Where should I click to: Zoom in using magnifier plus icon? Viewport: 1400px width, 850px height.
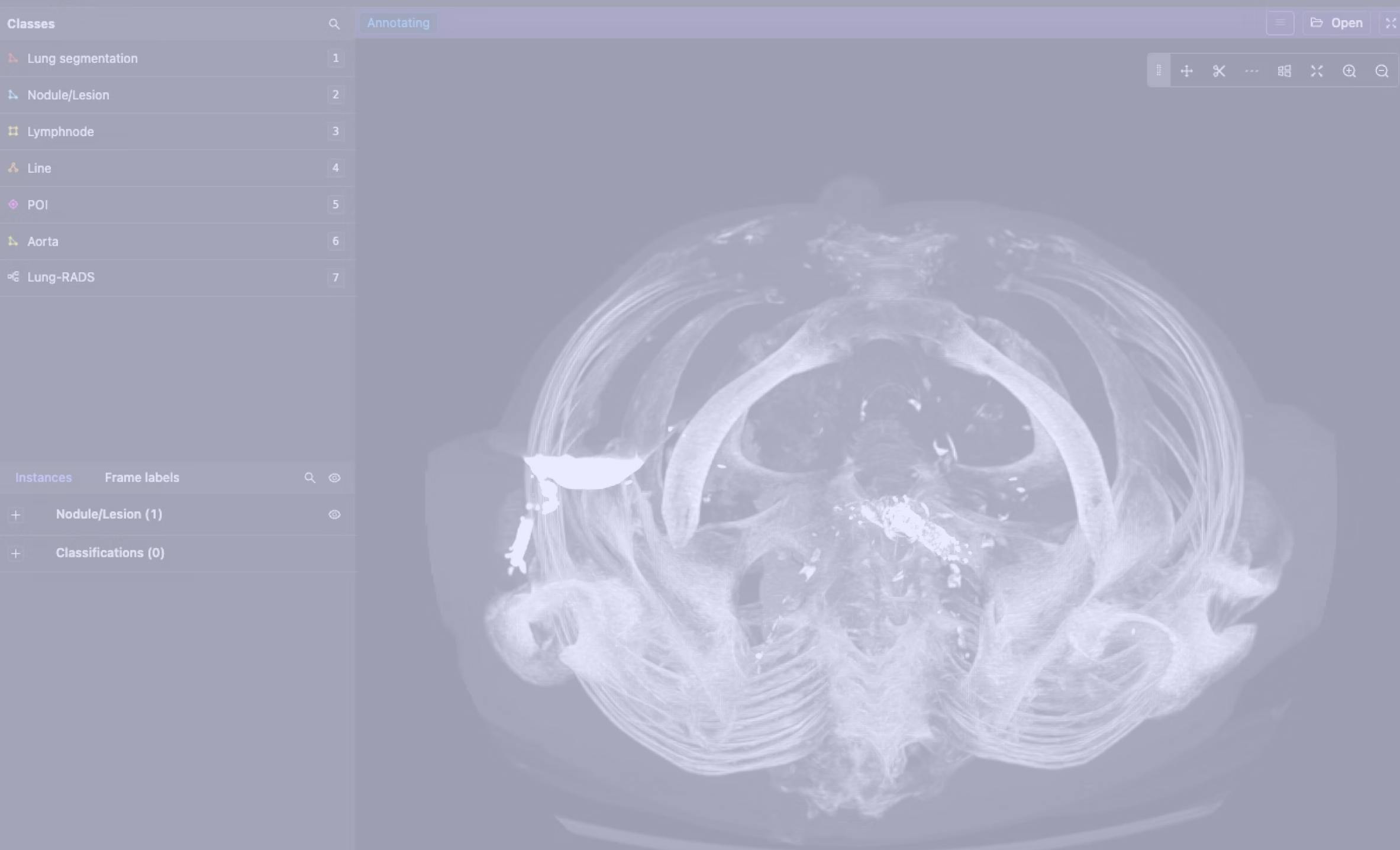pos(1349,71)
